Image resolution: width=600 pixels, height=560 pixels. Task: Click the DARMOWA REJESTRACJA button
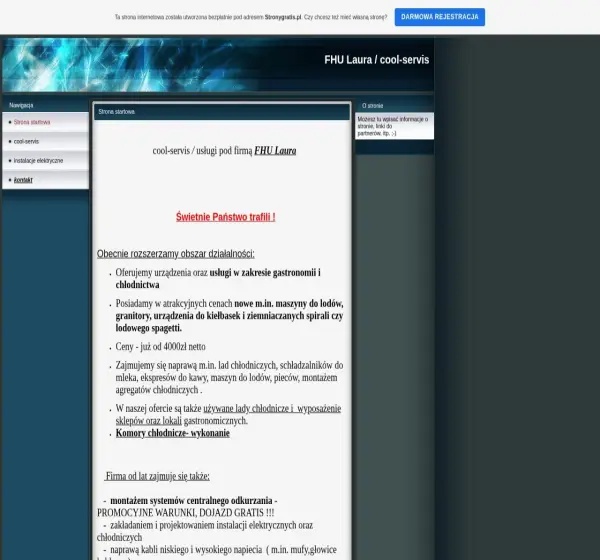440,17
